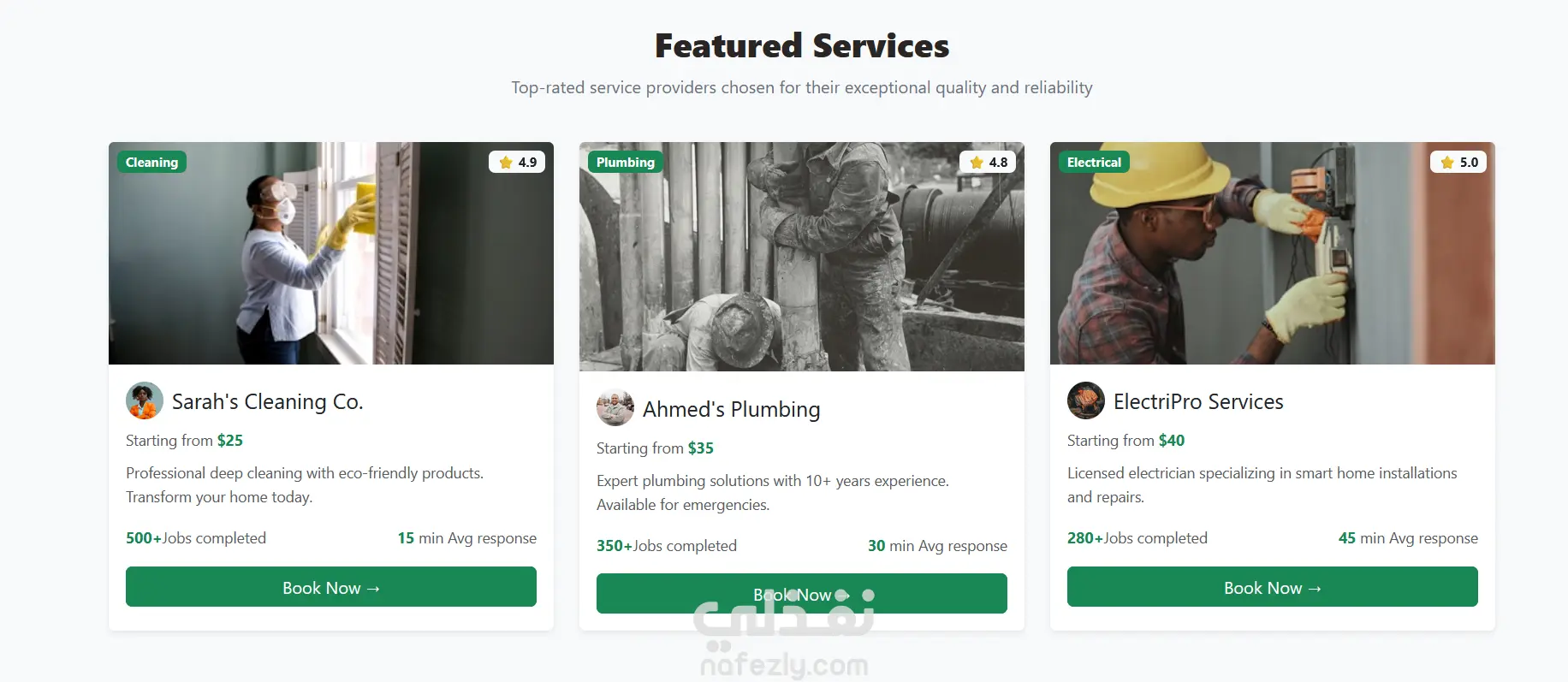Click the 4.8 star rating badge
The height and width of the screenshot is (682, 1568).
(988, 163)
